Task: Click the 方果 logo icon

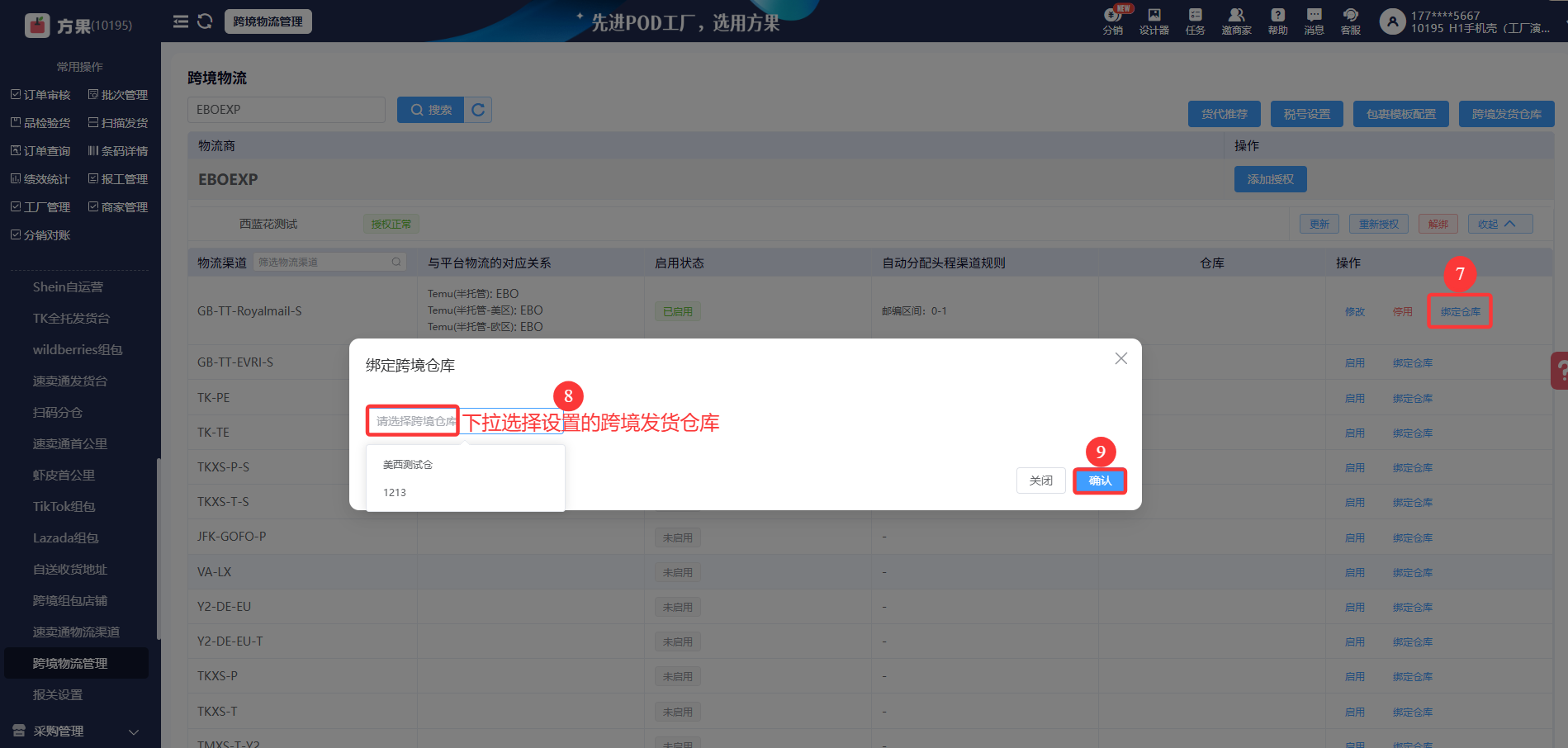Action: click(x=38, y=26)
